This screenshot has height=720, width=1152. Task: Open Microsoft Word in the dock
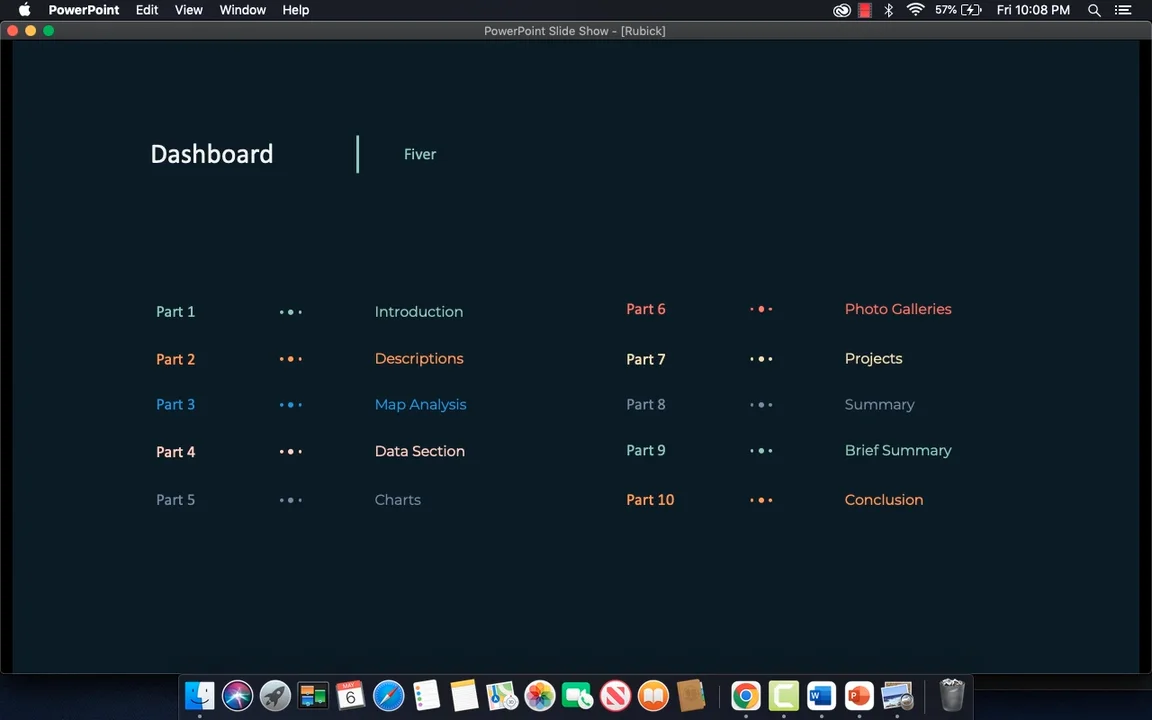(x=821, y=695)
